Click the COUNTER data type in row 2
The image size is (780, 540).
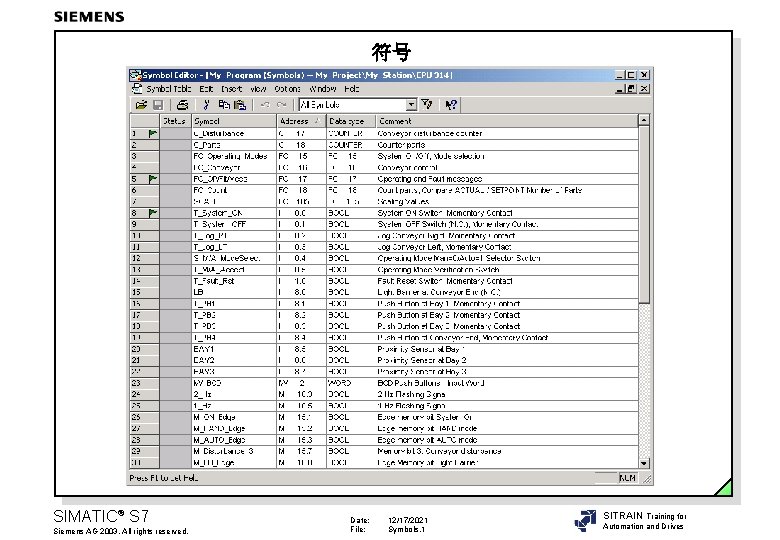(x=350, y=145)
